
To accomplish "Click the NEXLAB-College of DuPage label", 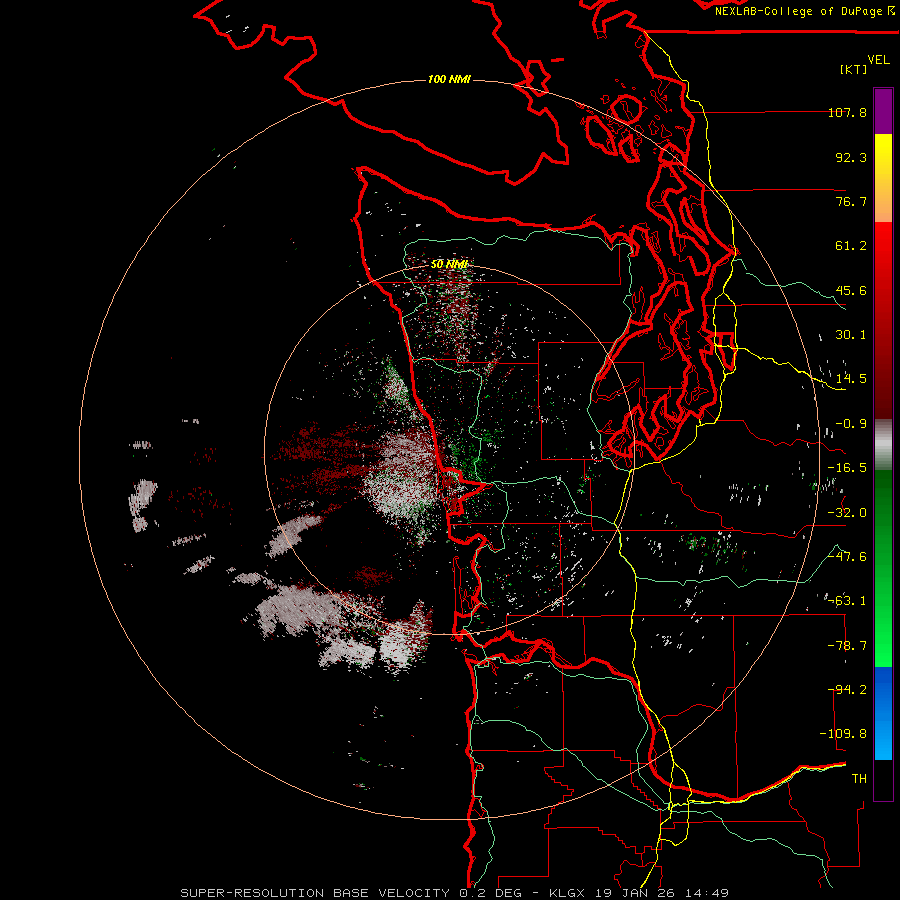I will [x=805, y=11].
